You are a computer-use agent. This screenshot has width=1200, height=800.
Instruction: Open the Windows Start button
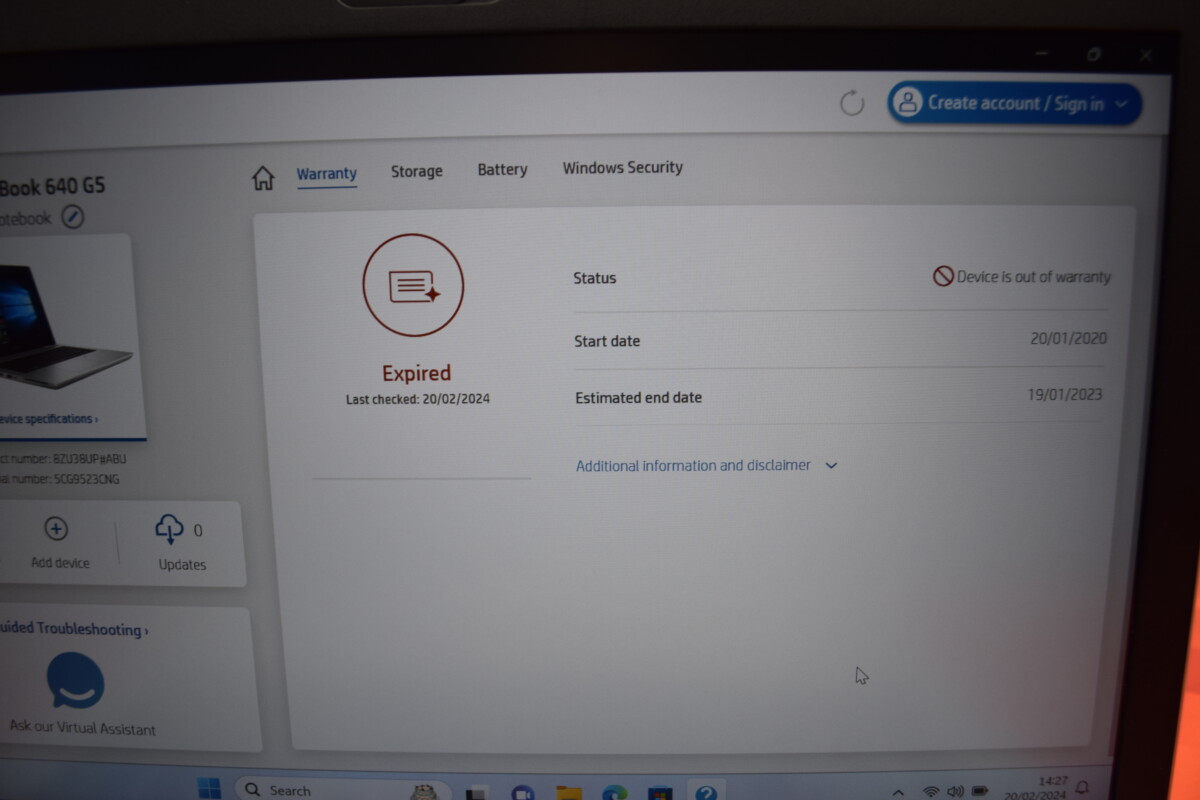click(209, 788)
